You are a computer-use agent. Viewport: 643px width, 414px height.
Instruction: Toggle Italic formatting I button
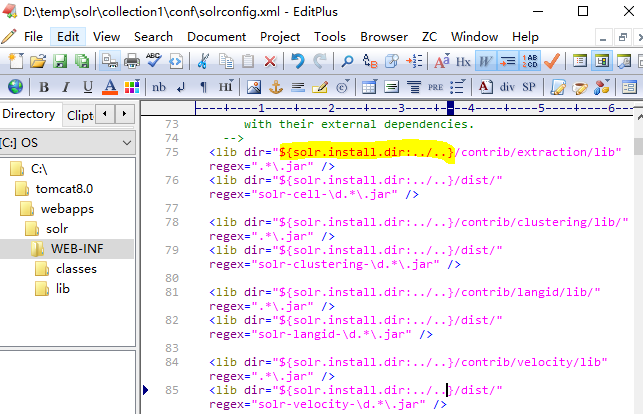coord(66,87)
